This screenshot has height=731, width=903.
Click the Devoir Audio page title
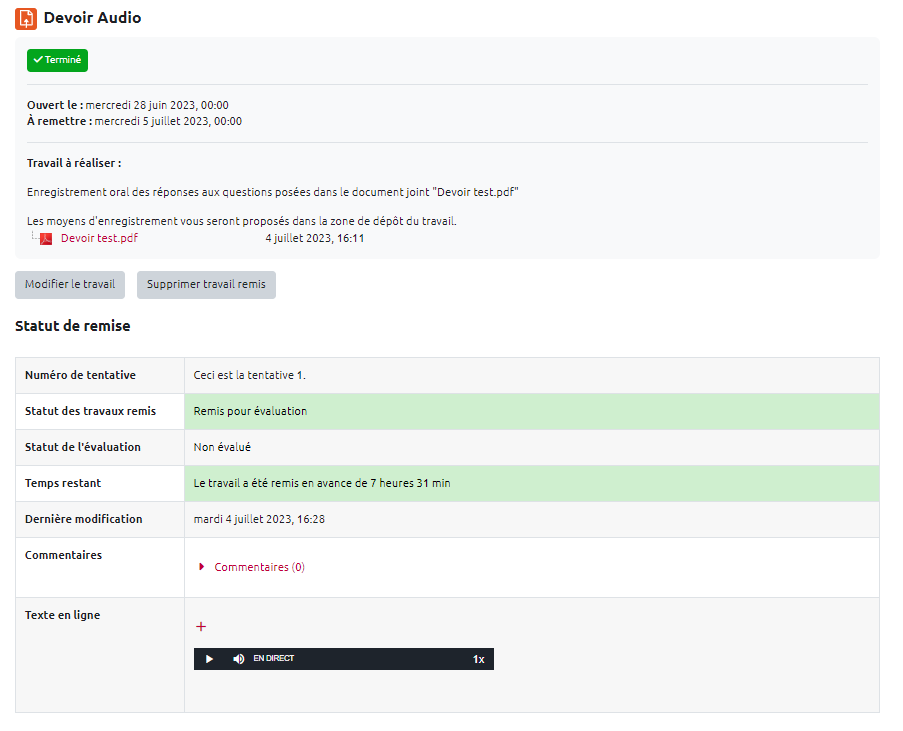(x=92, y=18)
